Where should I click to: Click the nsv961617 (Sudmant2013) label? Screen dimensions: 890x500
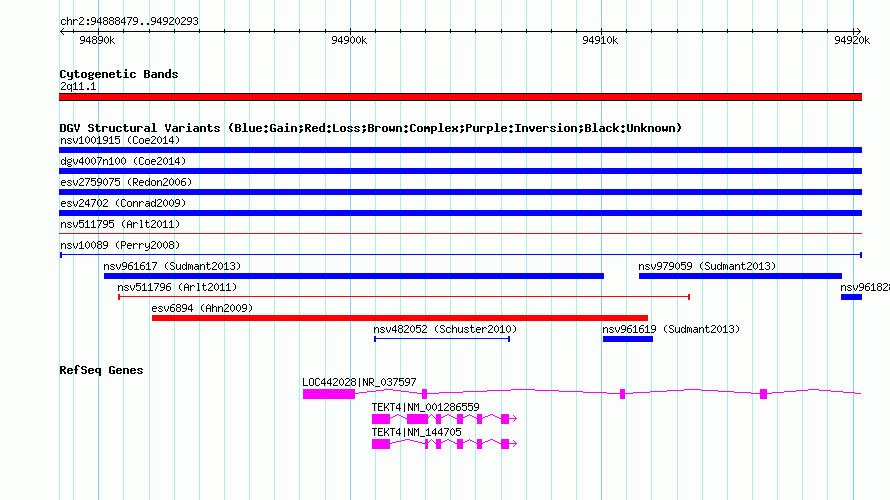(x=172, y=266)
